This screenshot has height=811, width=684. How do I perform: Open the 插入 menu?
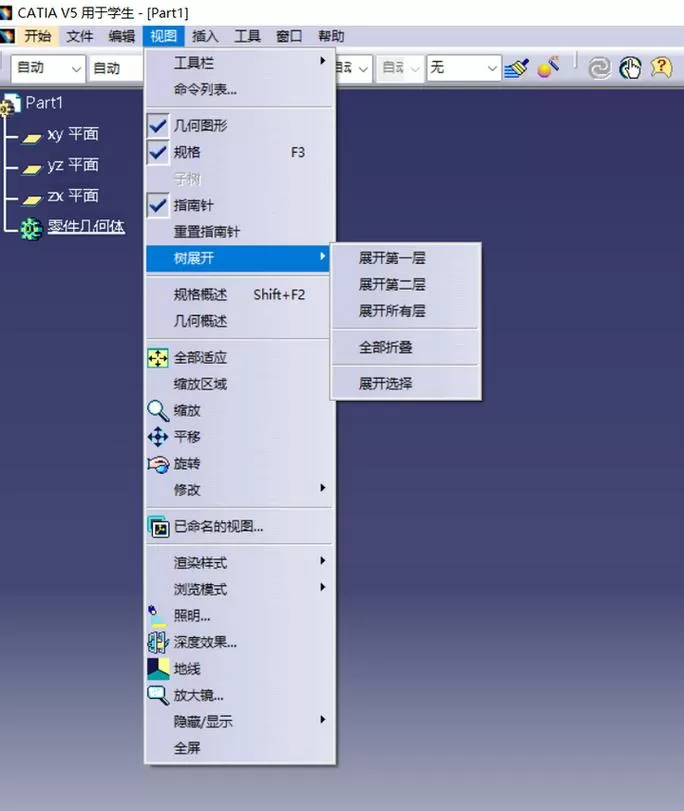point(205,36)
